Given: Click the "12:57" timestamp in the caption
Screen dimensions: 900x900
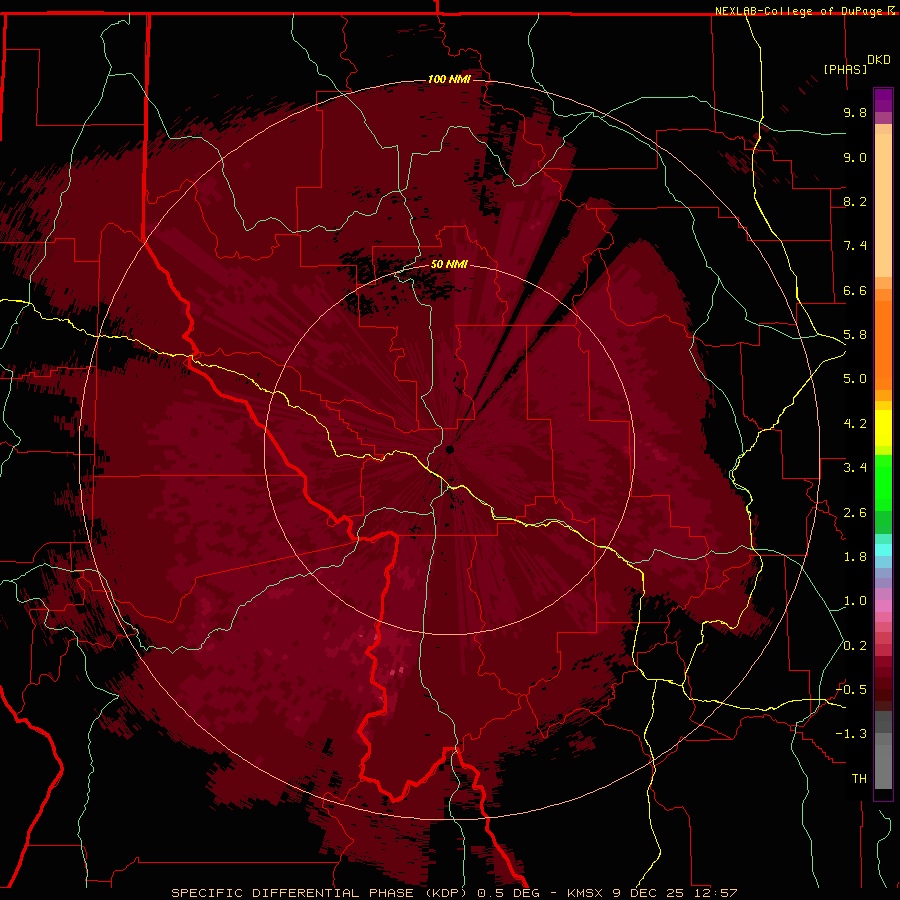Looking at the screenshot, I should (x=717, y=893).
